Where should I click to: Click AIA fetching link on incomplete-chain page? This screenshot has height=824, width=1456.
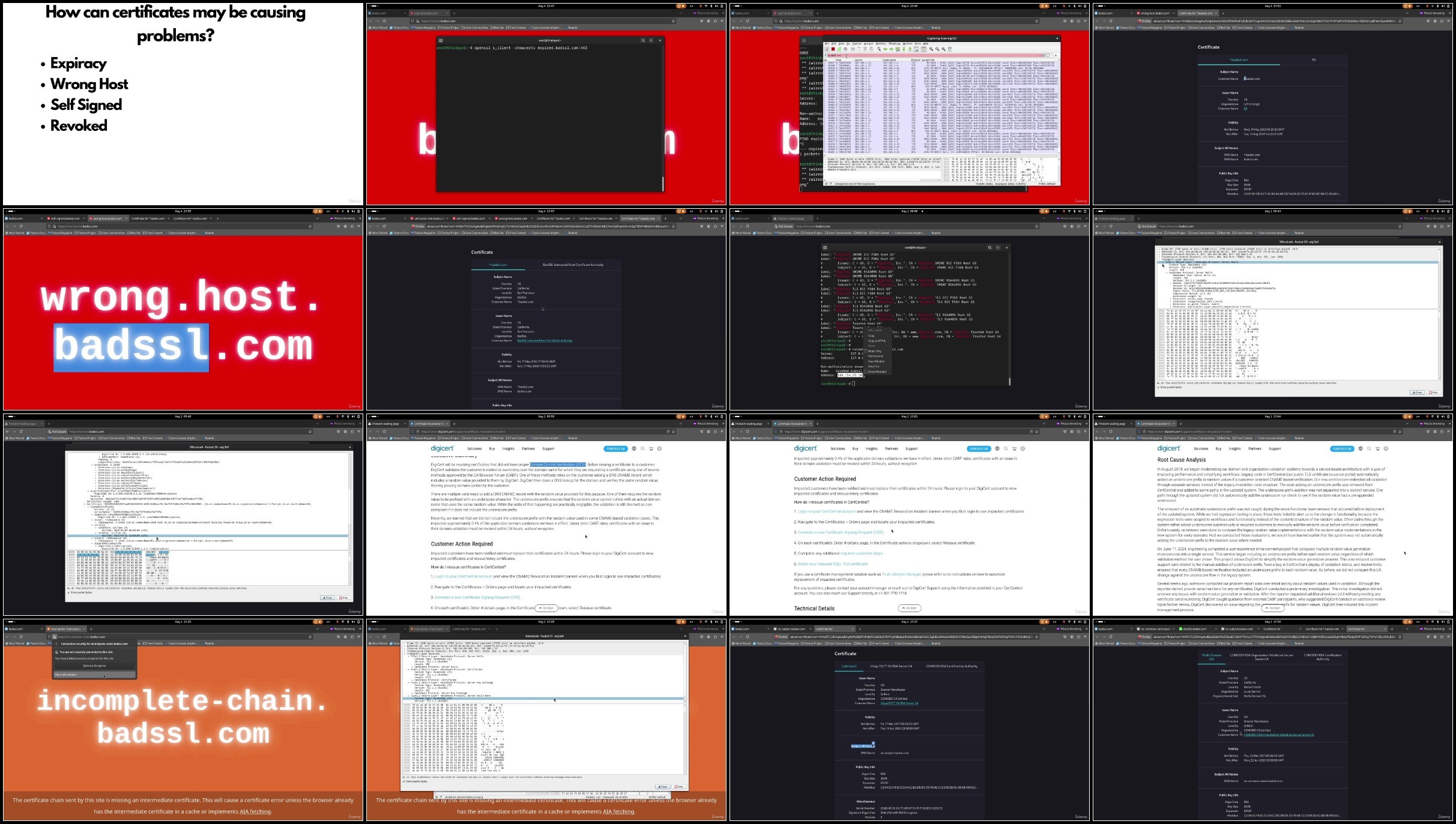pos(255,811)
